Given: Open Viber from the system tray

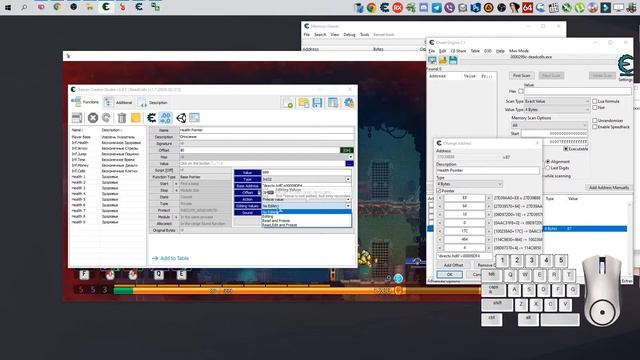Looking at the screenshot, I should (x=449, y=7).
